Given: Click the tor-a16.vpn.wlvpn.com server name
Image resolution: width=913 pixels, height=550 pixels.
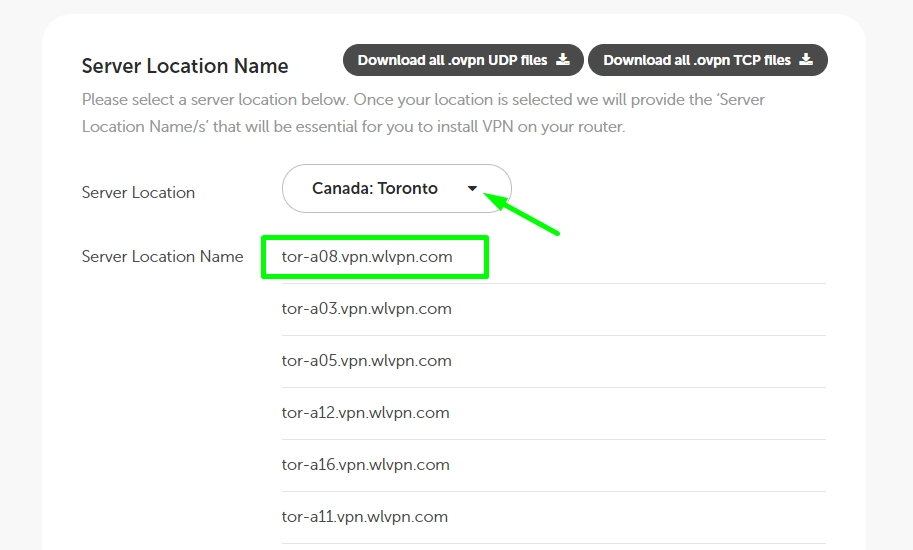Looking at the screenshot, I should coord(366,465).
